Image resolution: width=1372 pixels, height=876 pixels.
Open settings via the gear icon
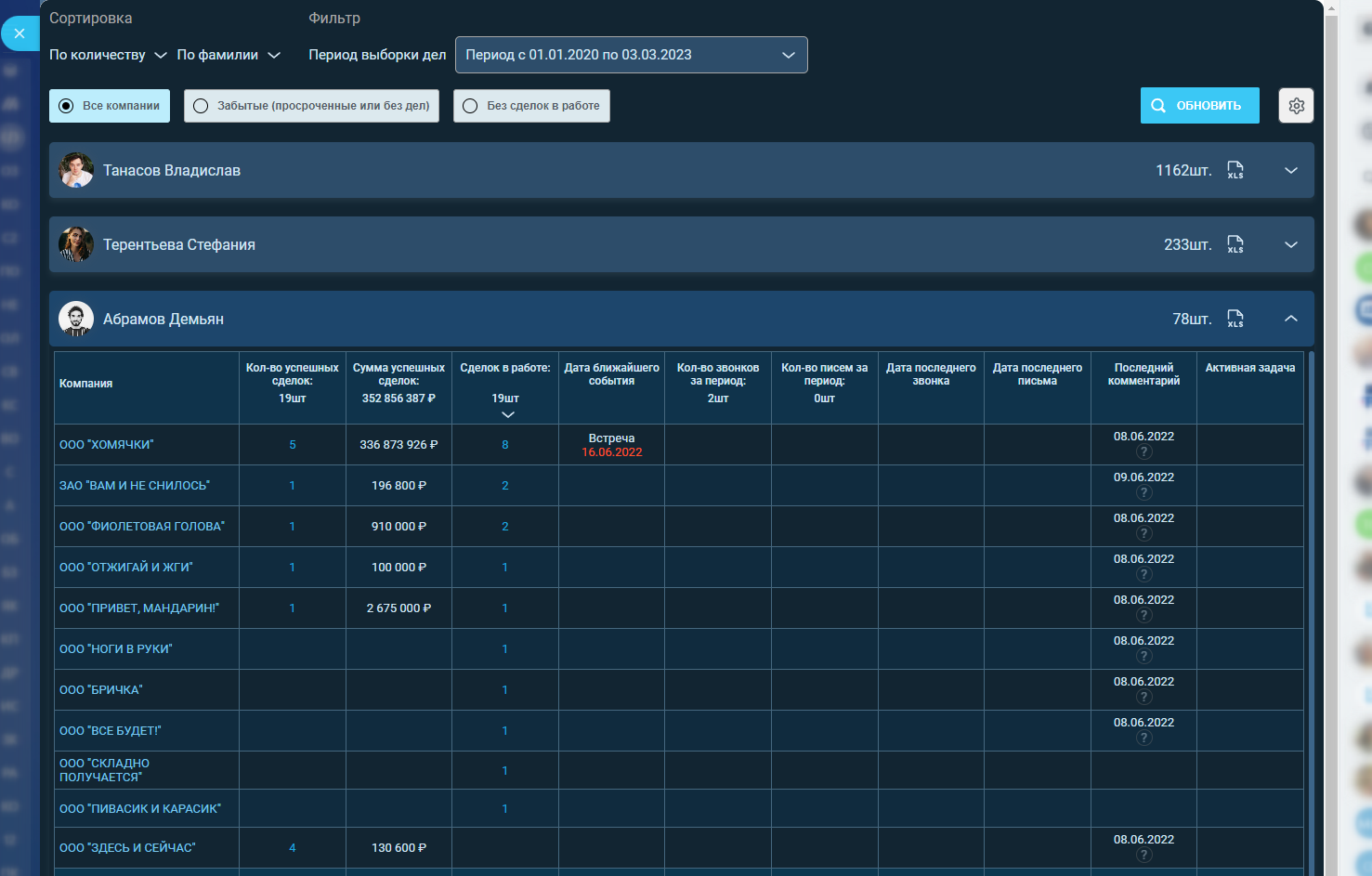(x=1296, y=106)
